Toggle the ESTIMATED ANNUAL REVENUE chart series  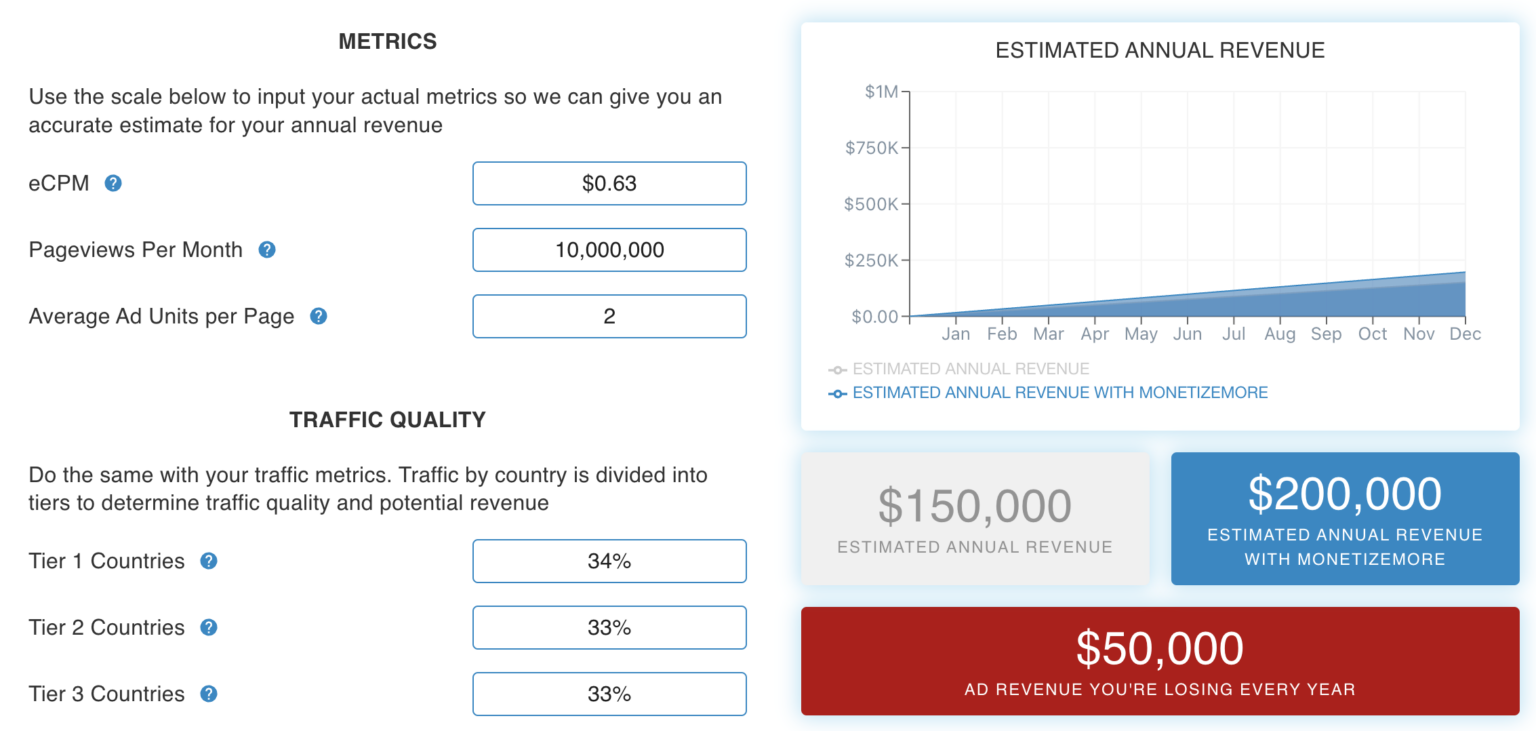coord(970,369)
